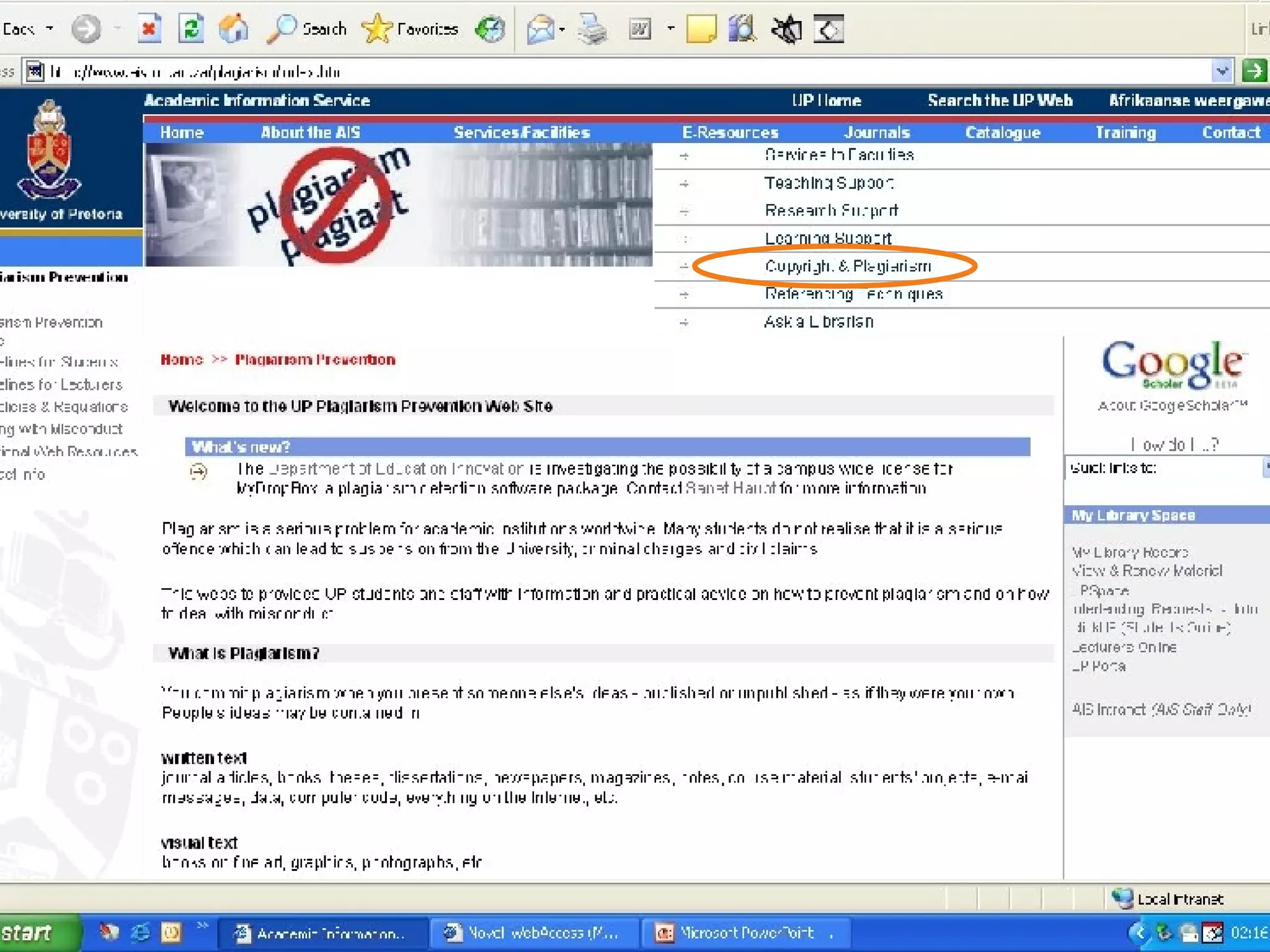
Task: Click Ask a Librarian link
Action: pos(819,322)
